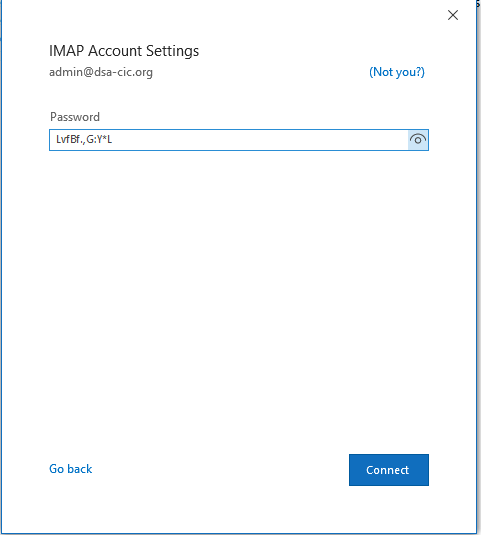Return to the previous step via Go back
The width and height of the screenshot is (481, 535).
pos(71,469)
